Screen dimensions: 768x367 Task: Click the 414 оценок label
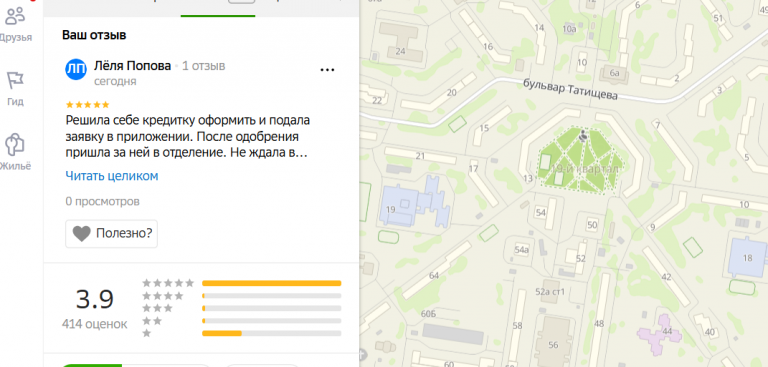coord(95,324)
